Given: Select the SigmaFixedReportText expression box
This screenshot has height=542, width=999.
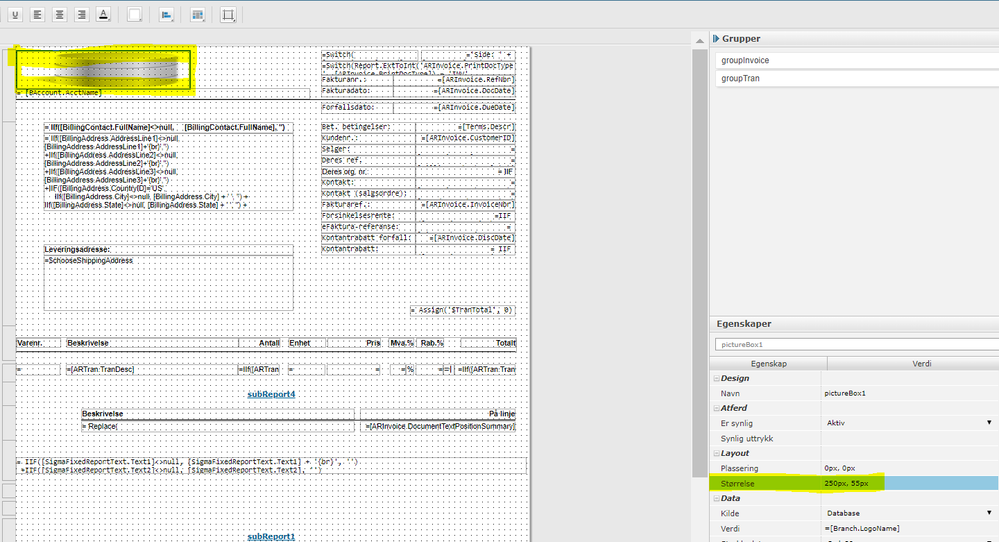Looking at the screenshot, I should [x=271, y=466].
